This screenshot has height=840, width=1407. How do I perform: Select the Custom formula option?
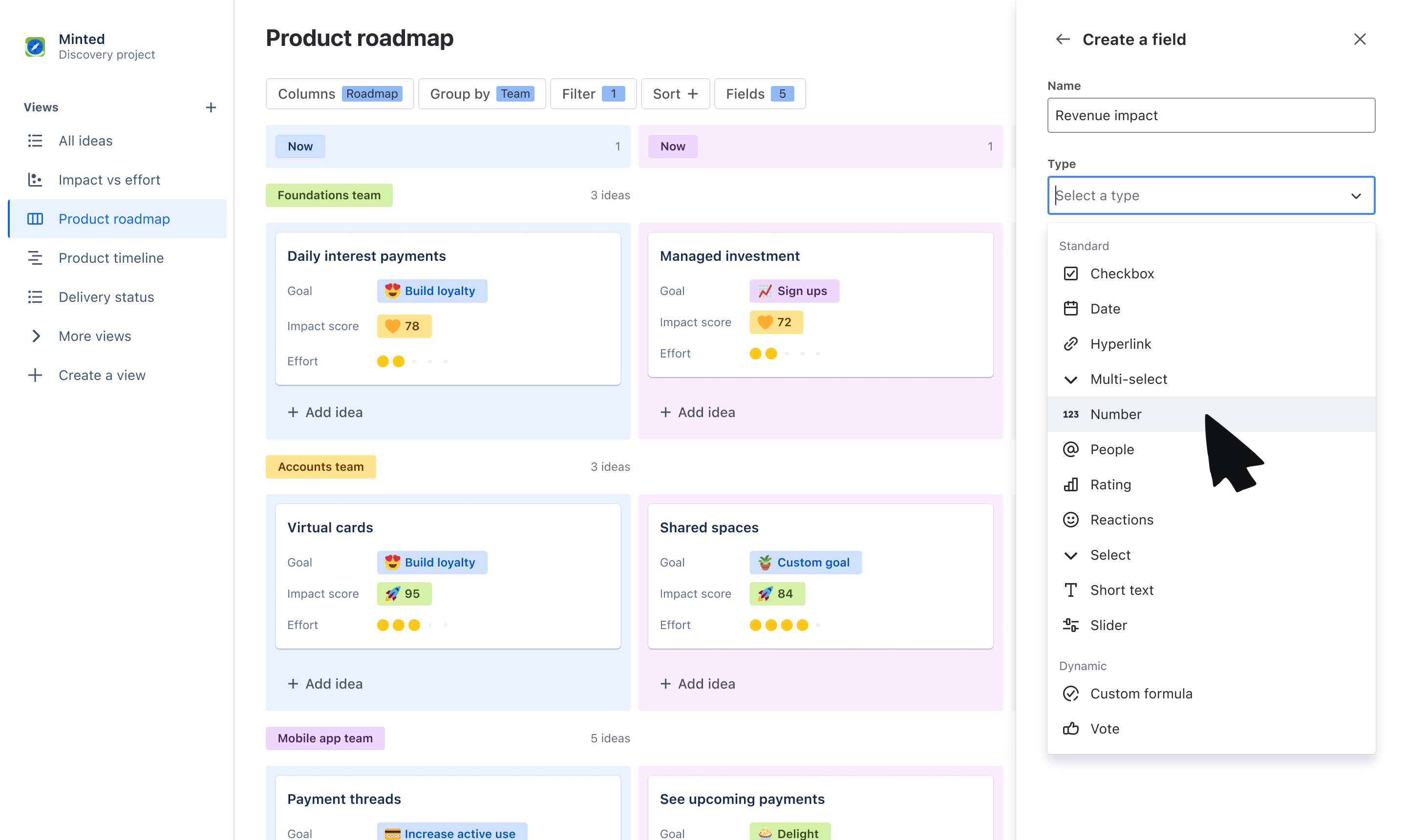point(1140,693)
